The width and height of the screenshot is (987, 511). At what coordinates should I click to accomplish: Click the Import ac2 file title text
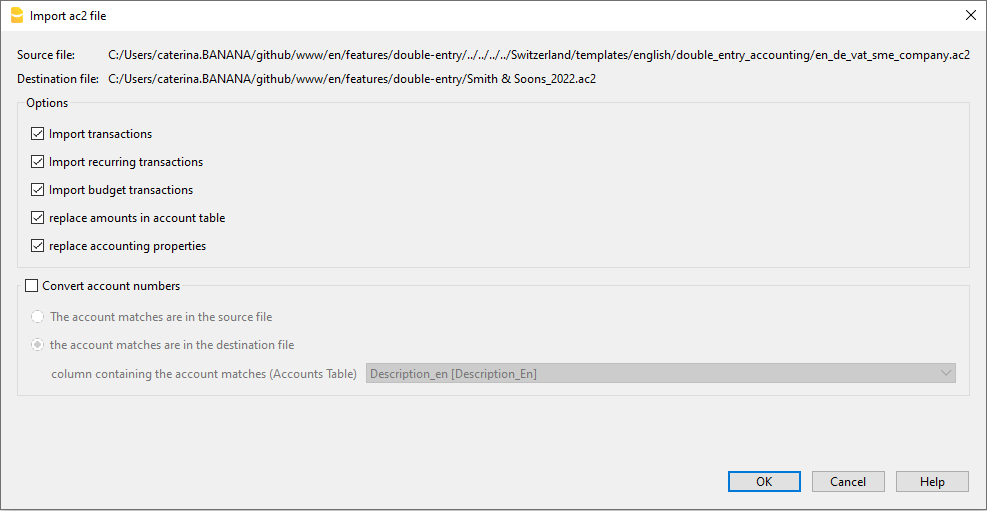coord(68,15)
